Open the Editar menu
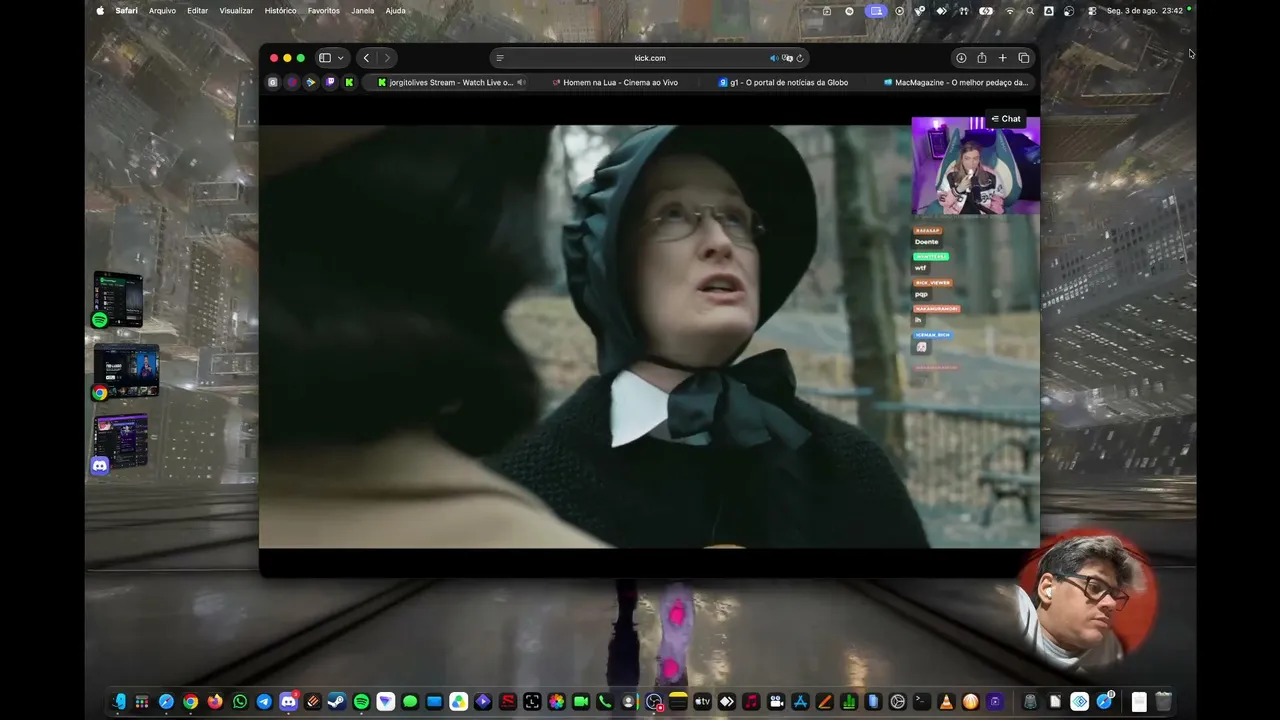This screenshot has height=720, width=1280. 198,11
